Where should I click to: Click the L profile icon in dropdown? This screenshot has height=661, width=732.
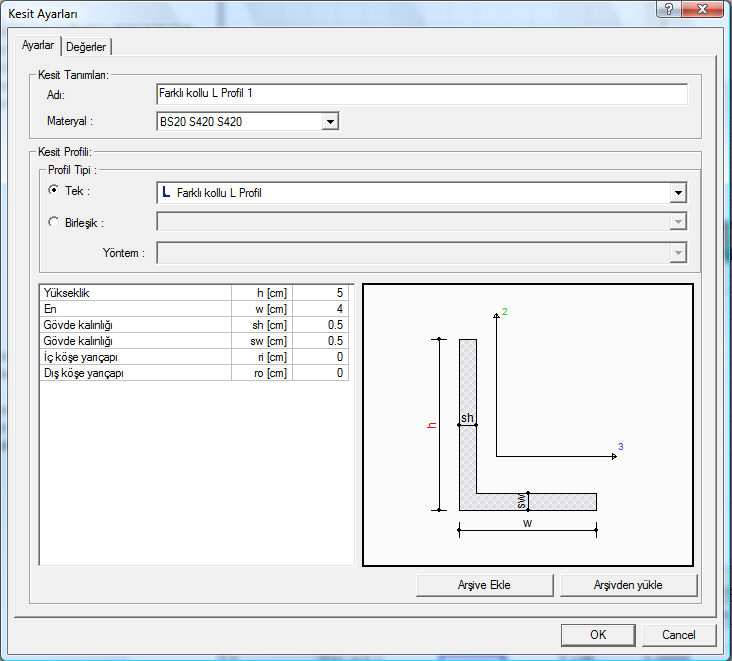pyautogui.click(x=166, y=192)
